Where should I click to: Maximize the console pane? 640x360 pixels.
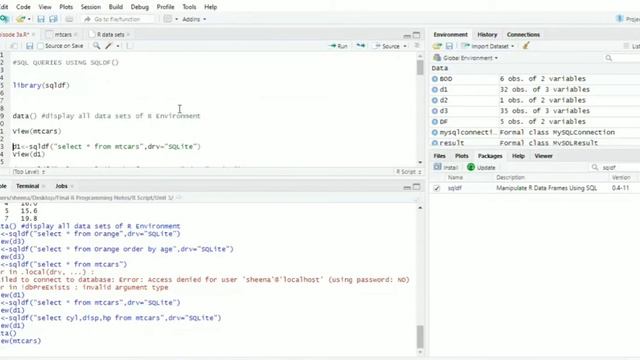(416, 187)
